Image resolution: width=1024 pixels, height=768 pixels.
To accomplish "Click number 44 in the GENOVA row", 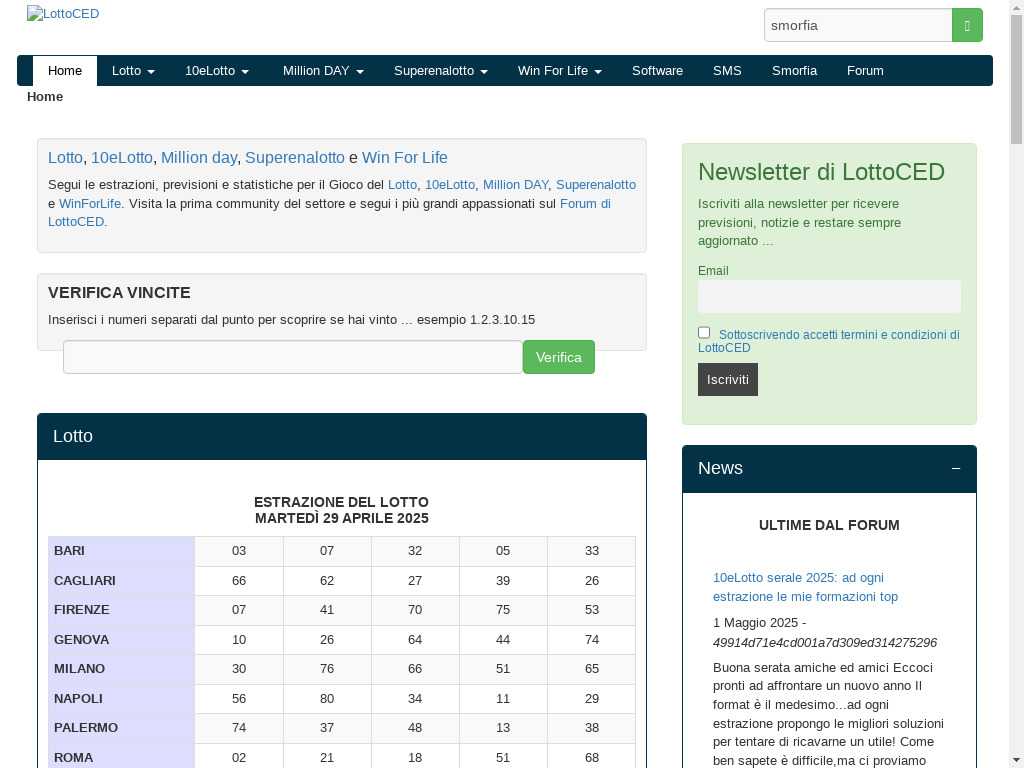I will 503,639.
